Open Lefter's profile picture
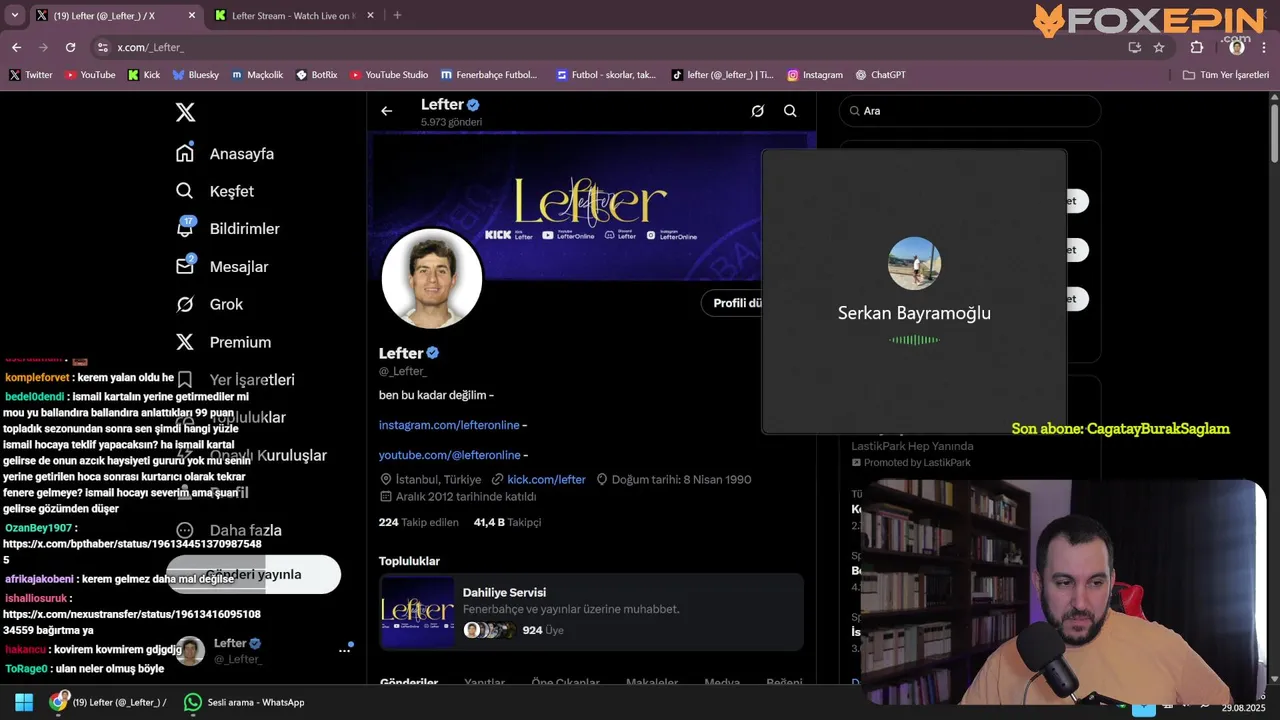The image size is (1280, 720). click(432, 279)
